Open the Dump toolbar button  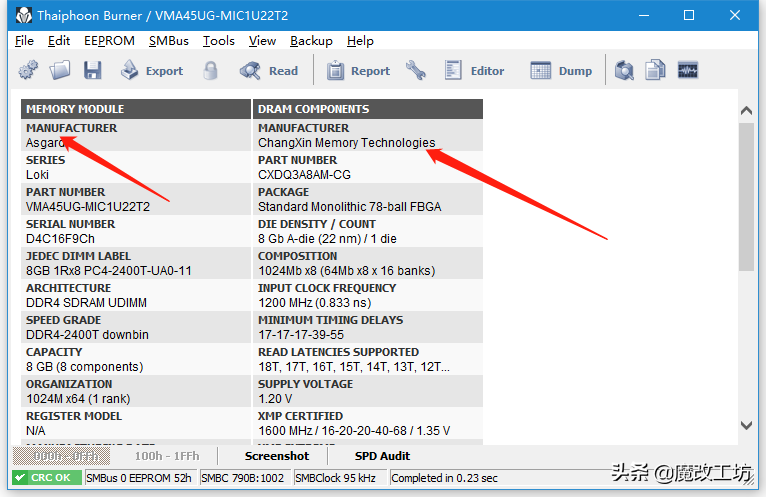pyautogui.click(x=561, y=70)
